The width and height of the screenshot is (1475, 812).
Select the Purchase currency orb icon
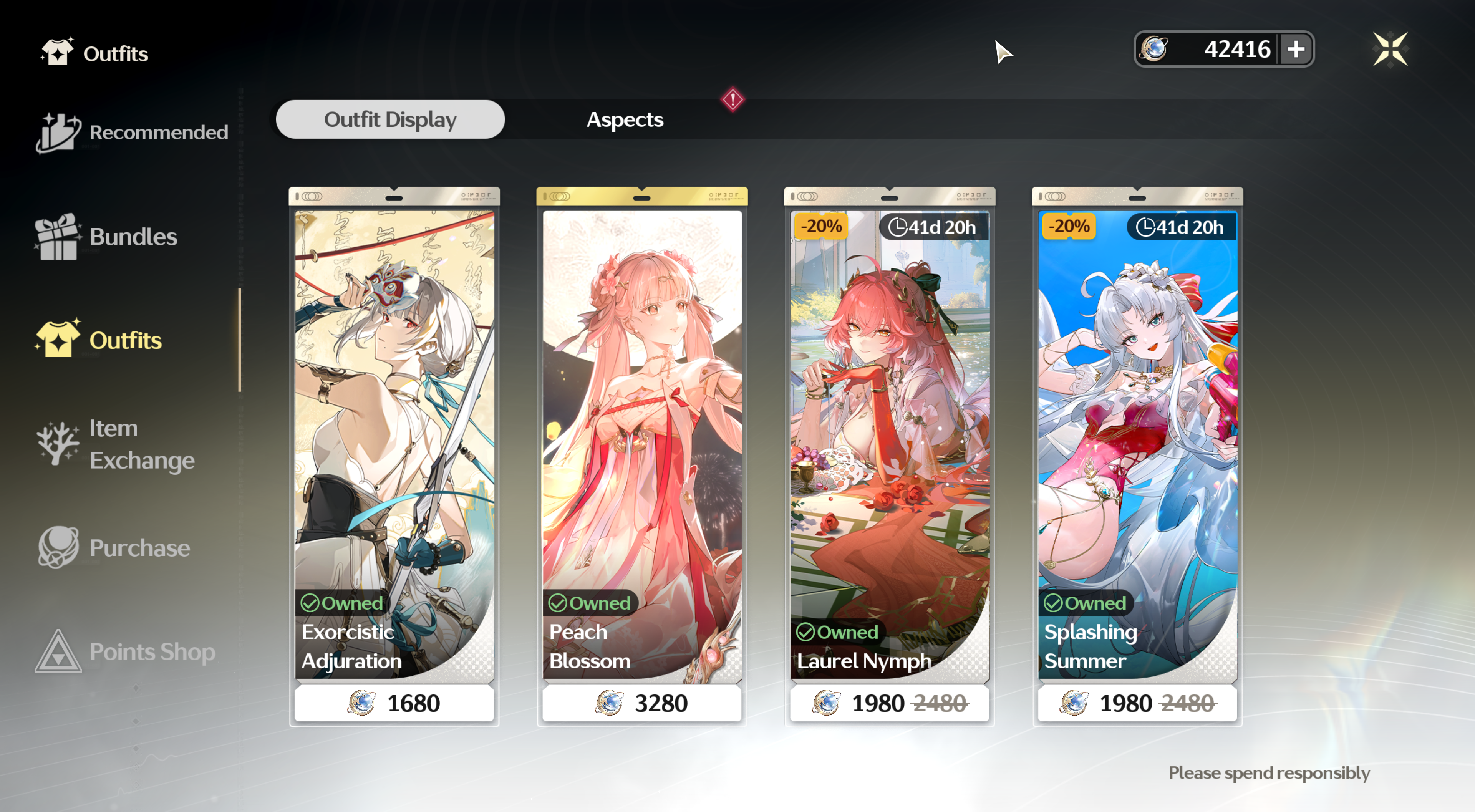58,547
